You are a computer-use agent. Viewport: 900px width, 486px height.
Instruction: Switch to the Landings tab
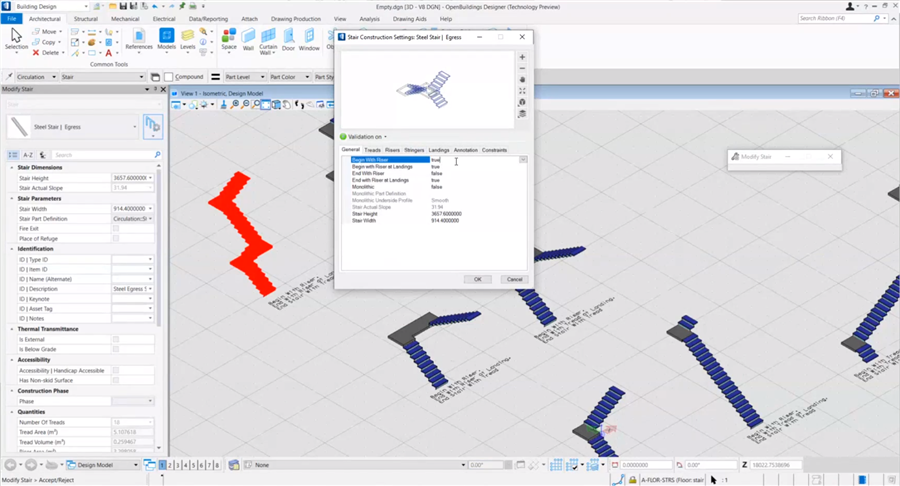pos(439,150)
